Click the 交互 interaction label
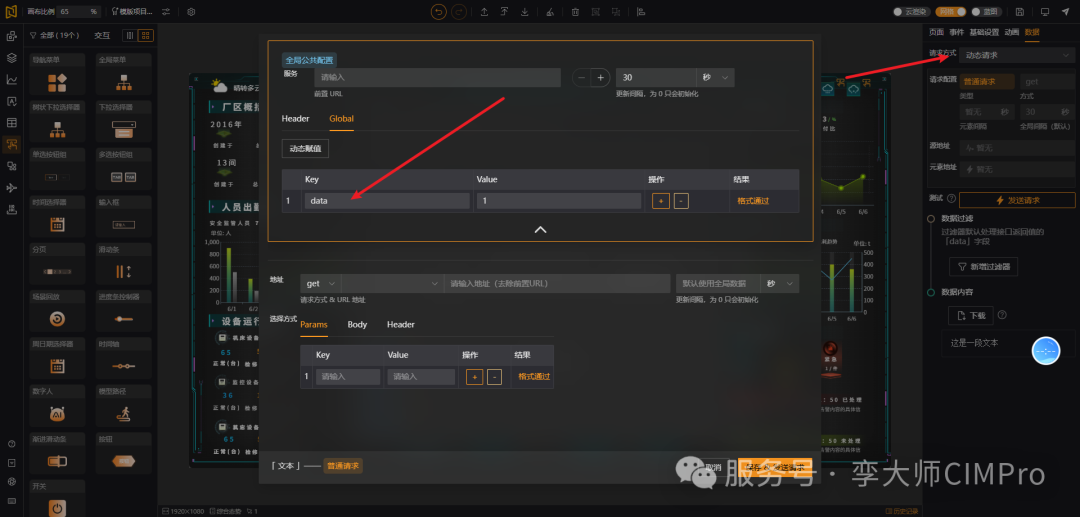 tap(102, 35)
